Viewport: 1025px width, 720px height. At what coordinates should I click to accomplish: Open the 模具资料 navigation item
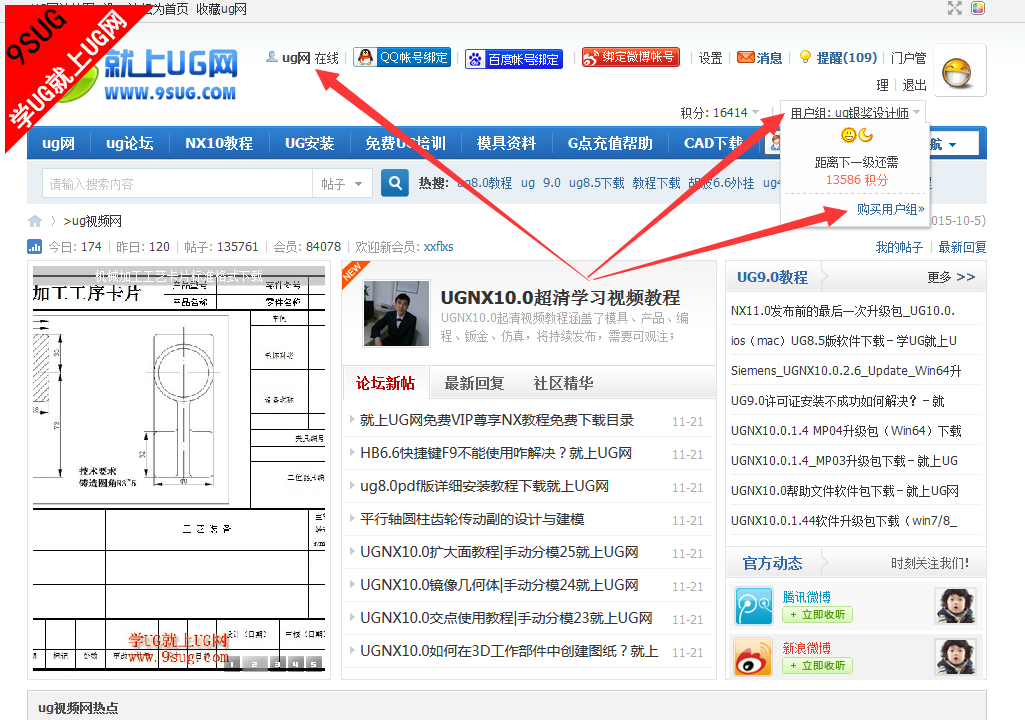[506, 143]
